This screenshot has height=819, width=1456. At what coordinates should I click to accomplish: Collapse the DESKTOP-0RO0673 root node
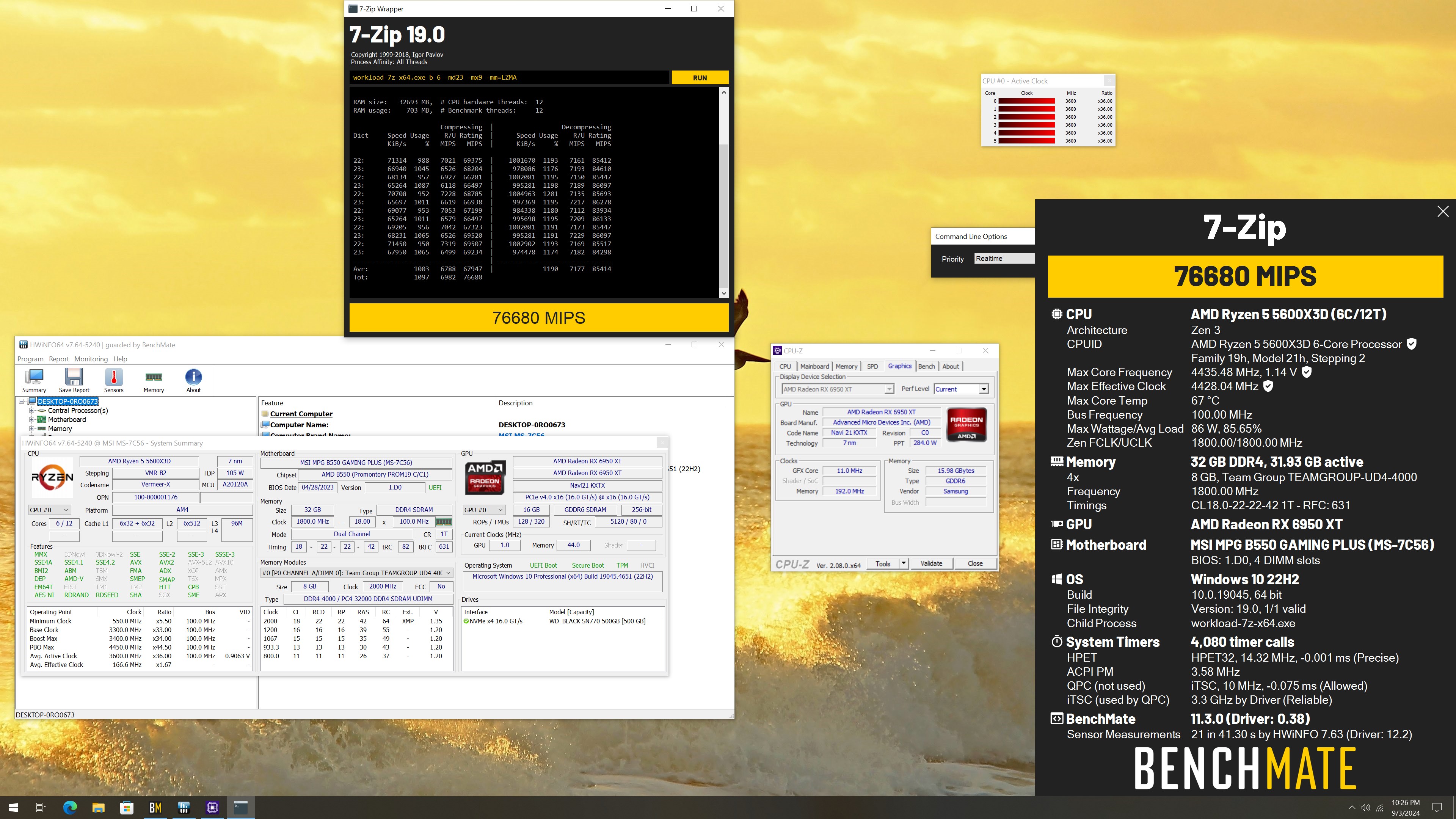coord(22,401)
